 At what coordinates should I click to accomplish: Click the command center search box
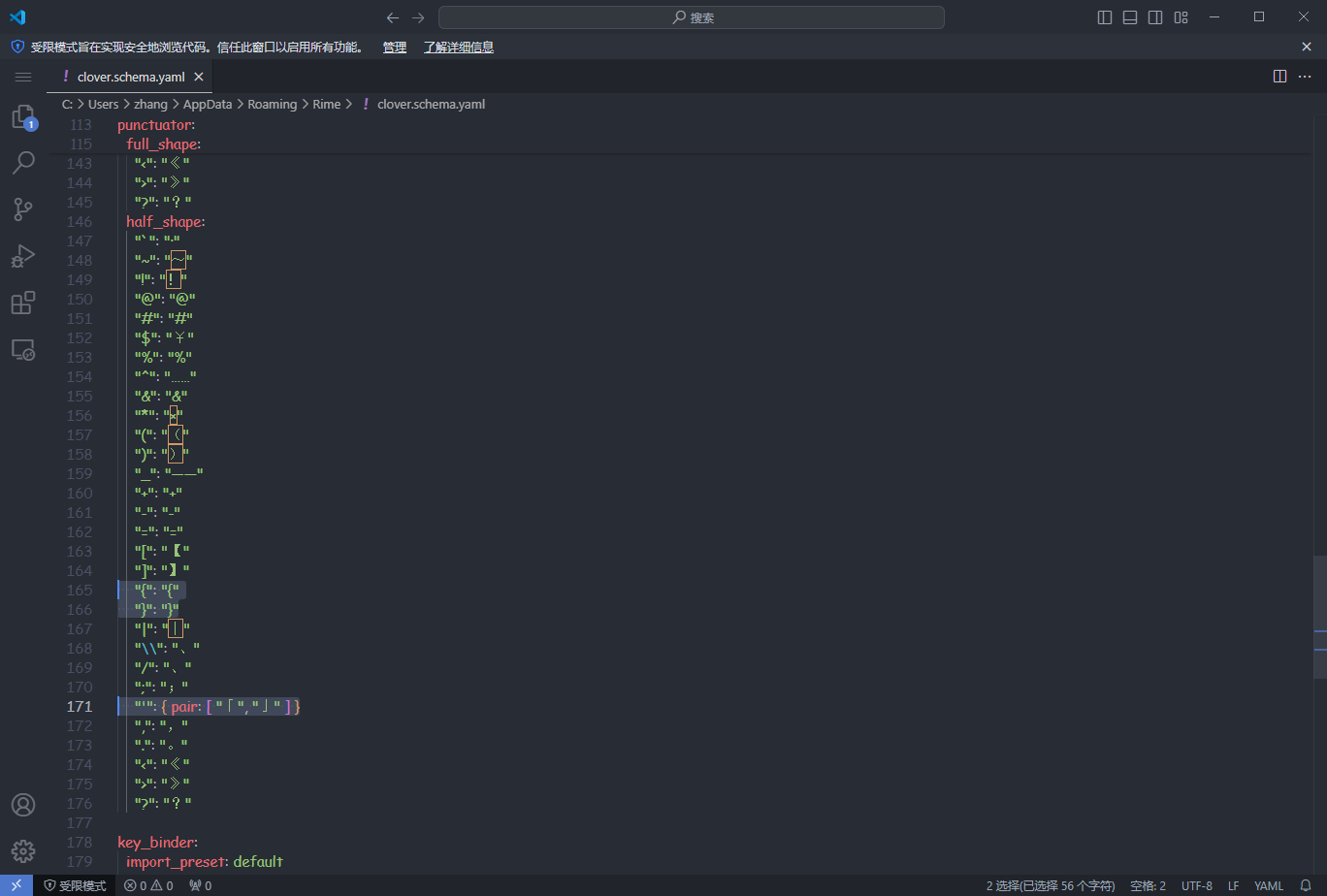[x=691, y=17]
